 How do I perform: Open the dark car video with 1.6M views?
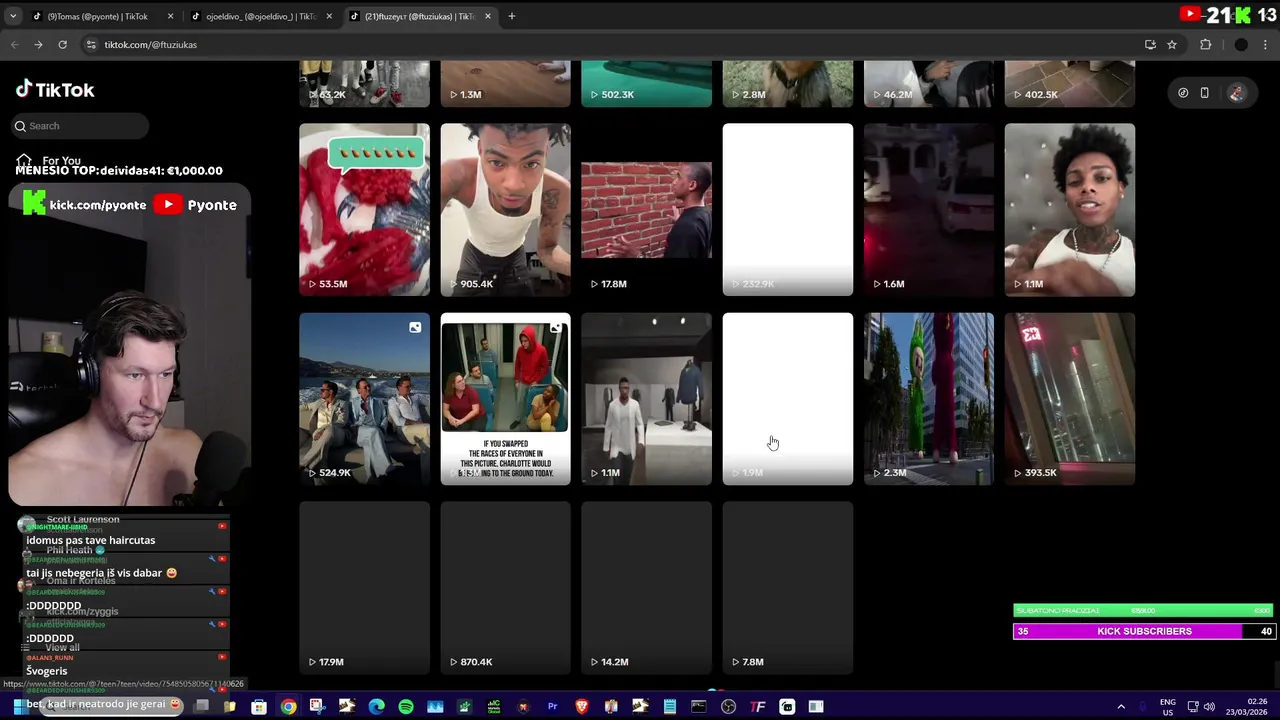(928, 209)
